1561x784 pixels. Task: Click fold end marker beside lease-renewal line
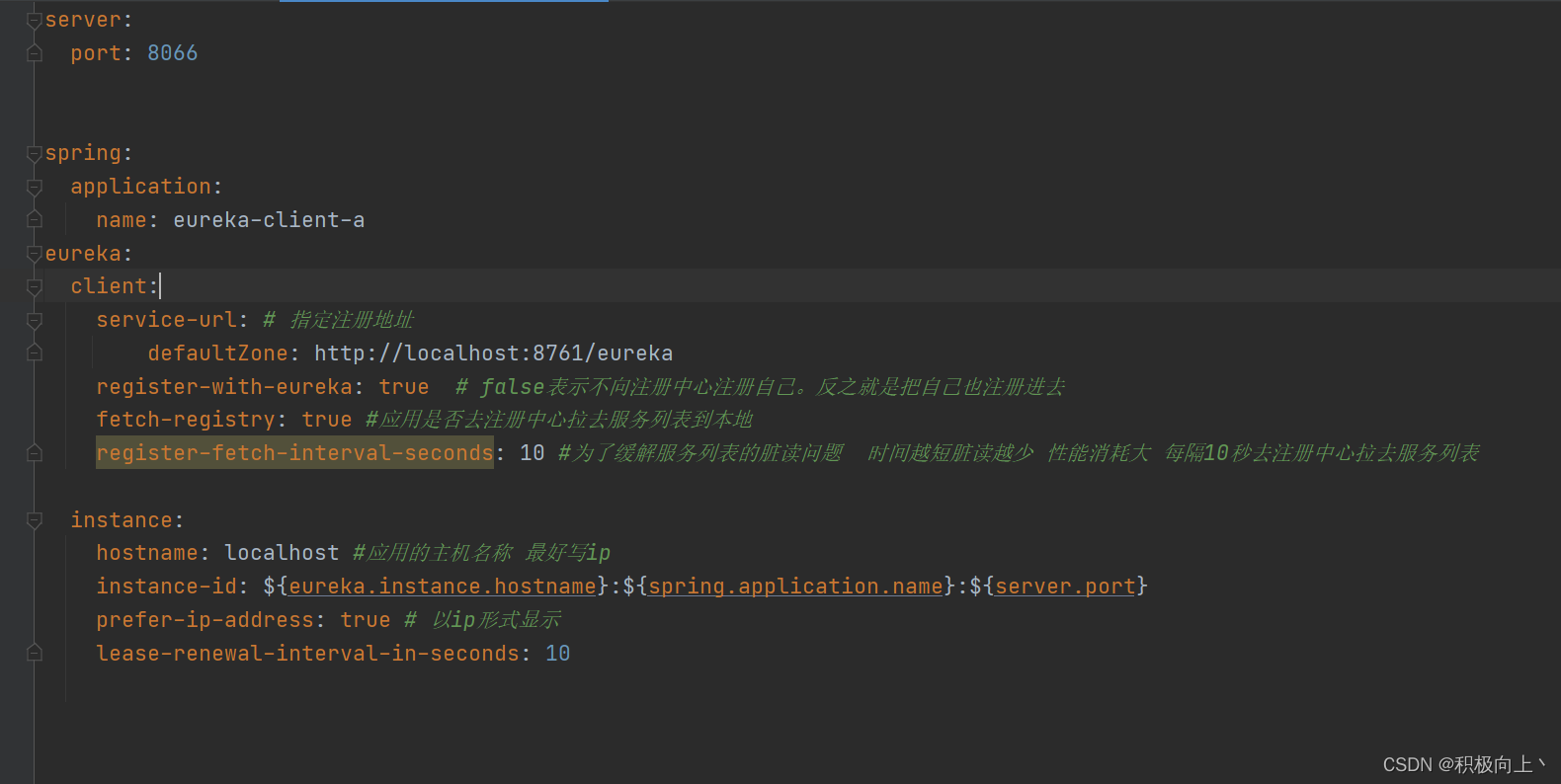click(35, 654)
